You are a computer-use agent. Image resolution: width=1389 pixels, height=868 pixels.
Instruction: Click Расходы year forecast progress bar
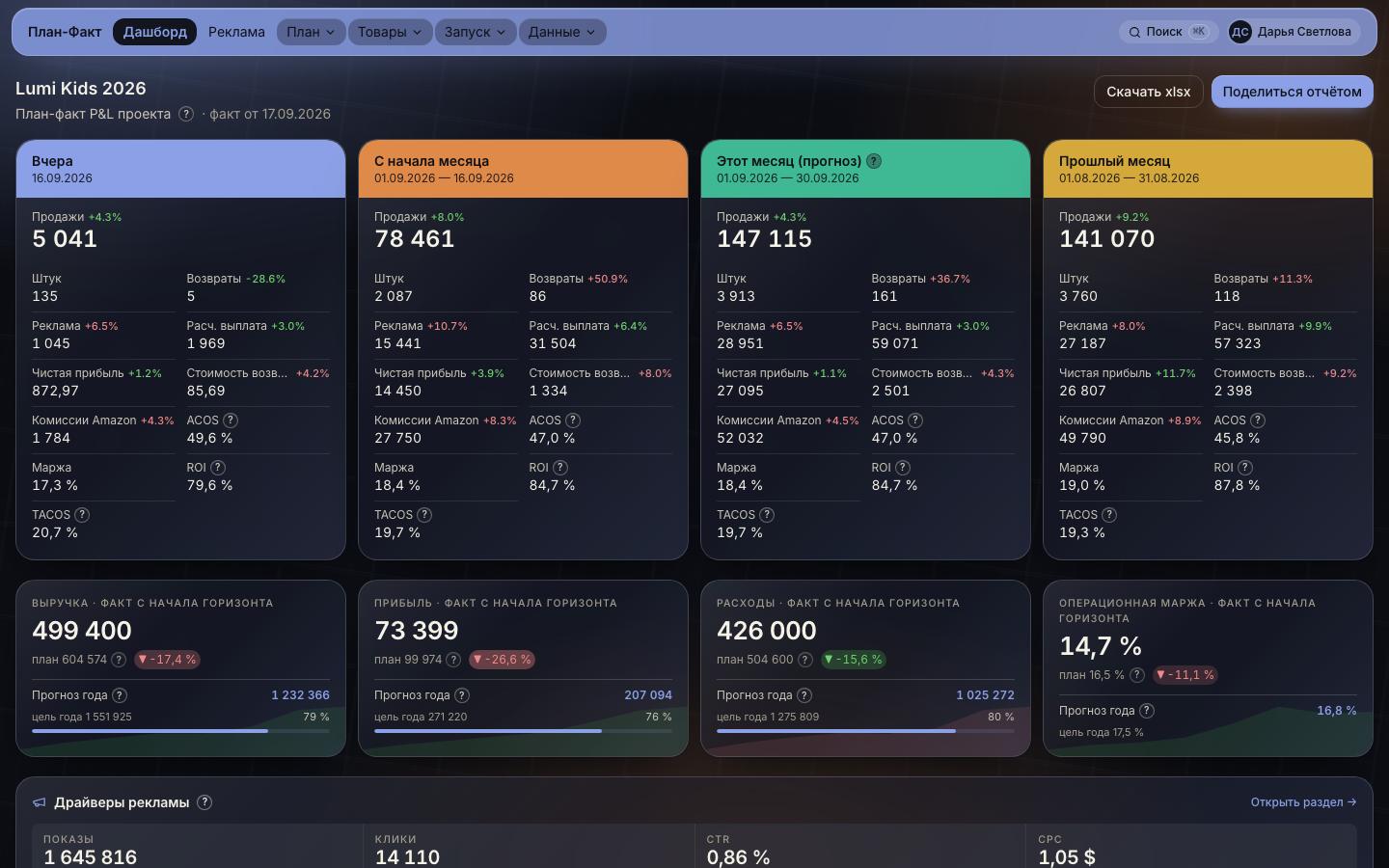click(865, 731)
